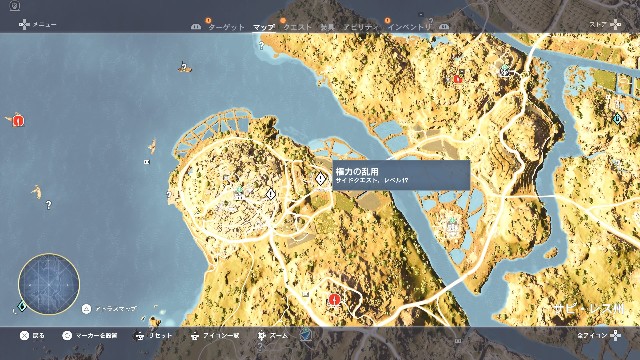Click the question mark near the small southwestern boat
The image size is (640, 360).
point(49,204)
